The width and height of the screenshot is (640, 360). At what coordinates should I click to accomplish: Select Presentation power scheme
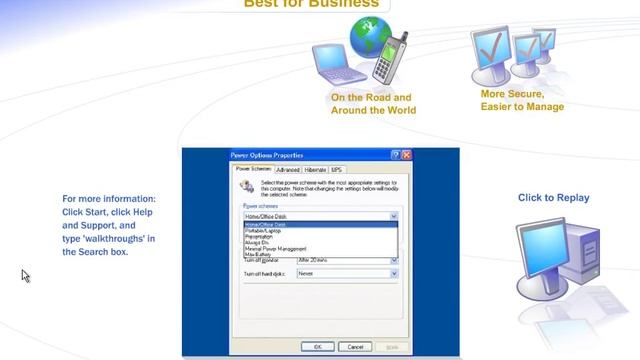[x=320, y=237]
